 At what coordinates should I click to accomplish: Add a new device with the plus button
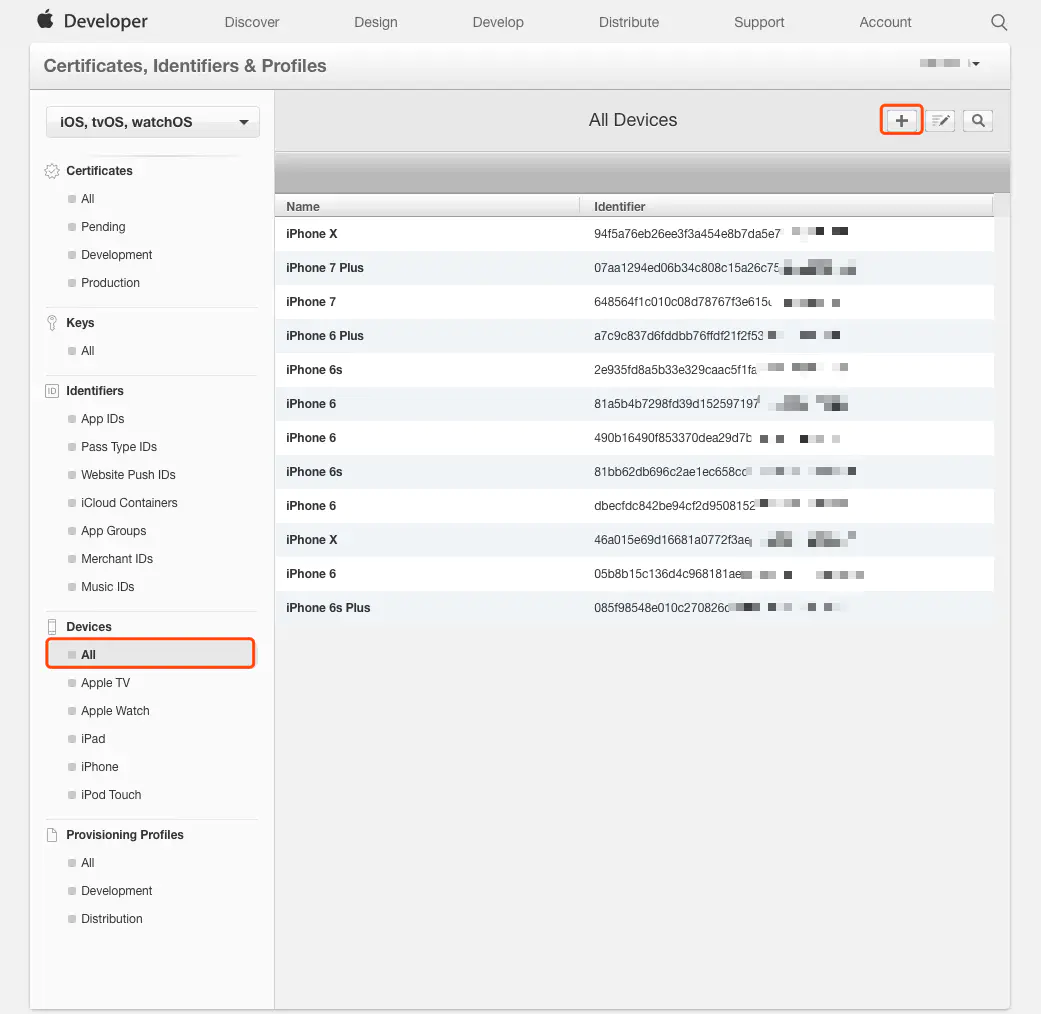tap(901, 120)
